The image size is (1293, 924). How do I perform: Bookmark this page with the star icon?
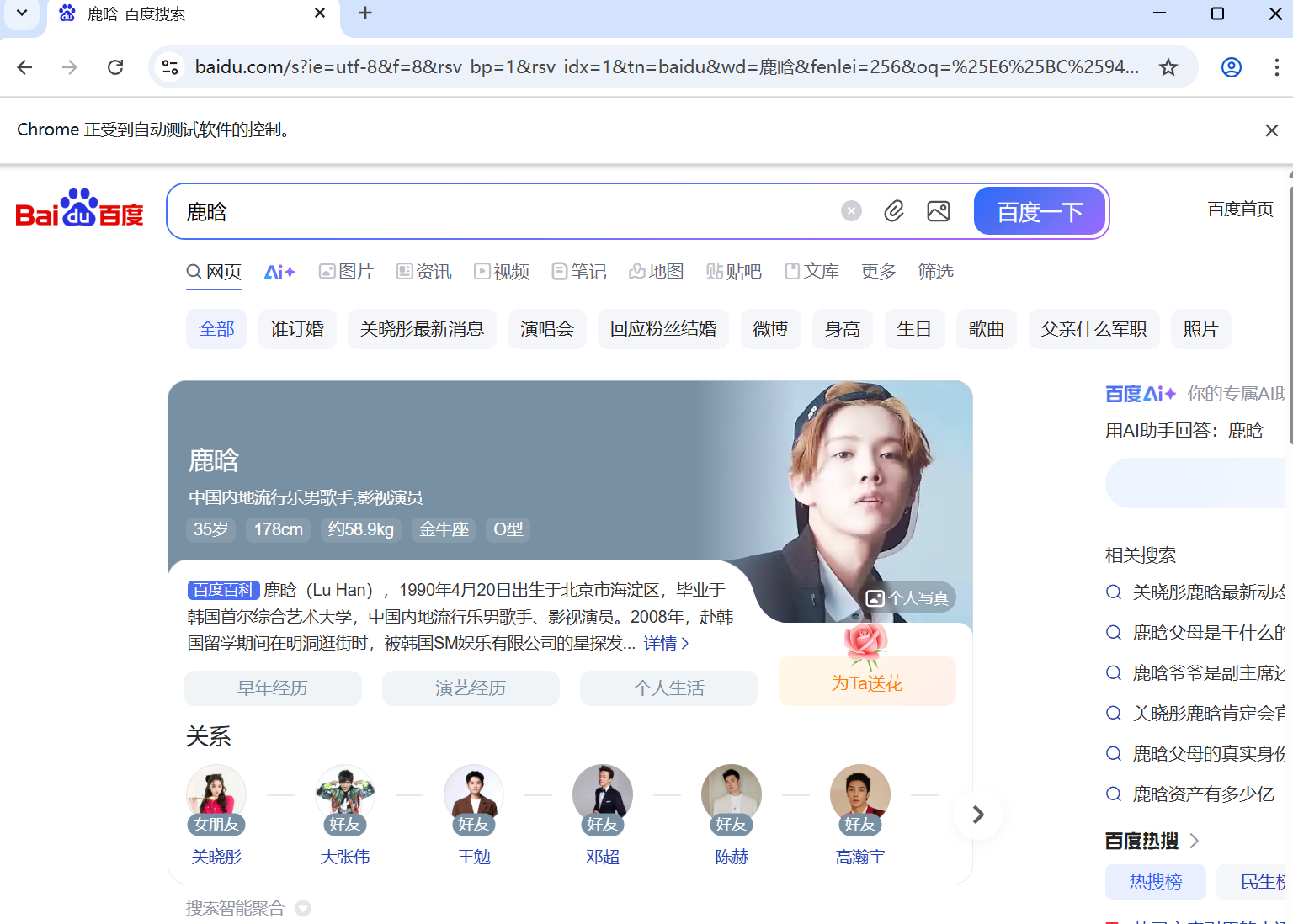(1168, 67)
